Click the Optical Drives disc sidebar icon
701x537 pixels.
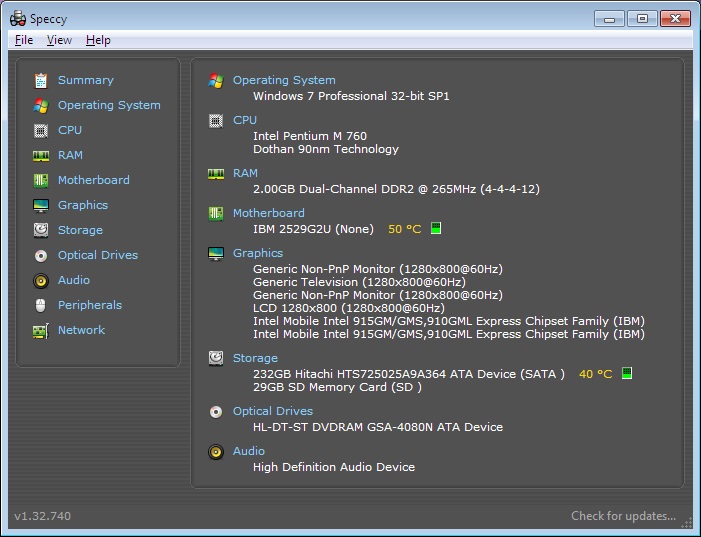coord(41,255)
